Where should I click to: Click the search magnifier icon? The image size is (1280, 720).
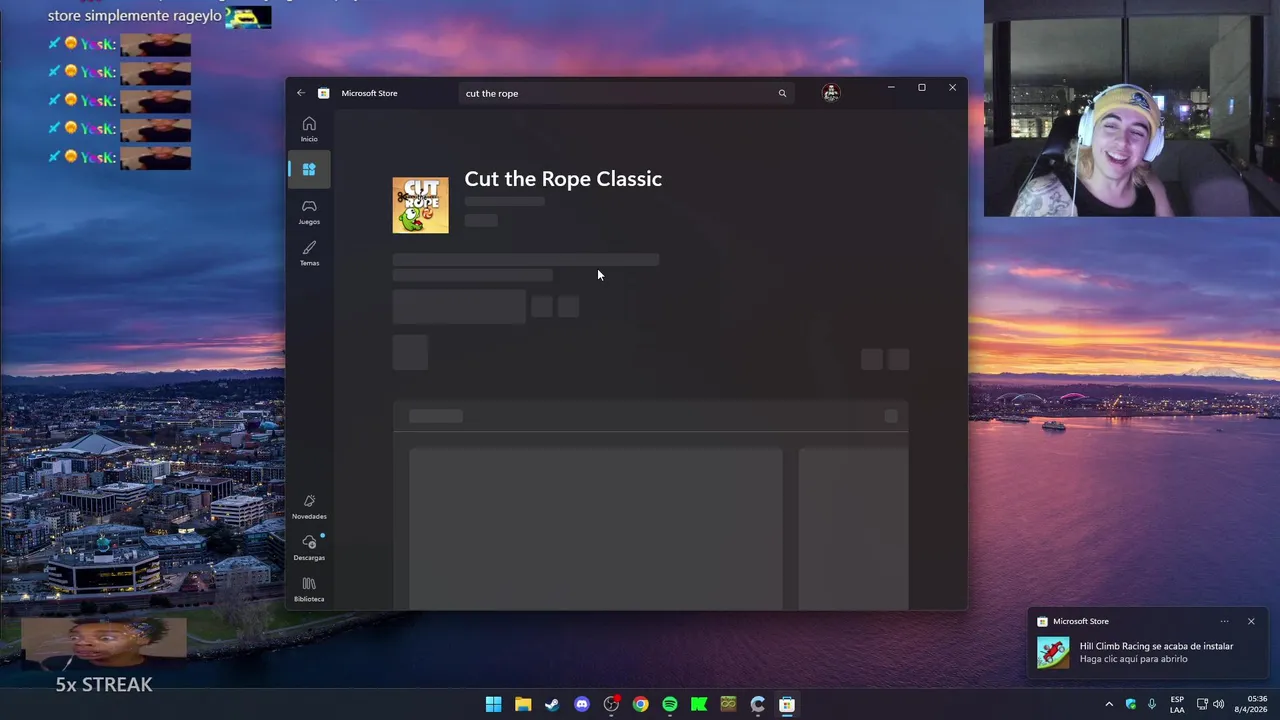point(782,93)
